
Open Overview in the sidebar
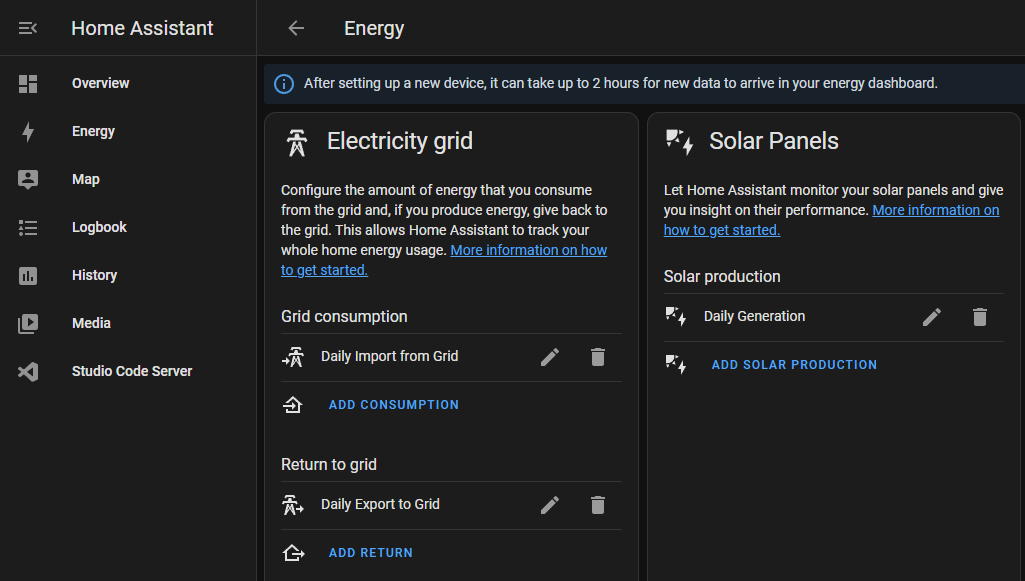coord(100,84)
